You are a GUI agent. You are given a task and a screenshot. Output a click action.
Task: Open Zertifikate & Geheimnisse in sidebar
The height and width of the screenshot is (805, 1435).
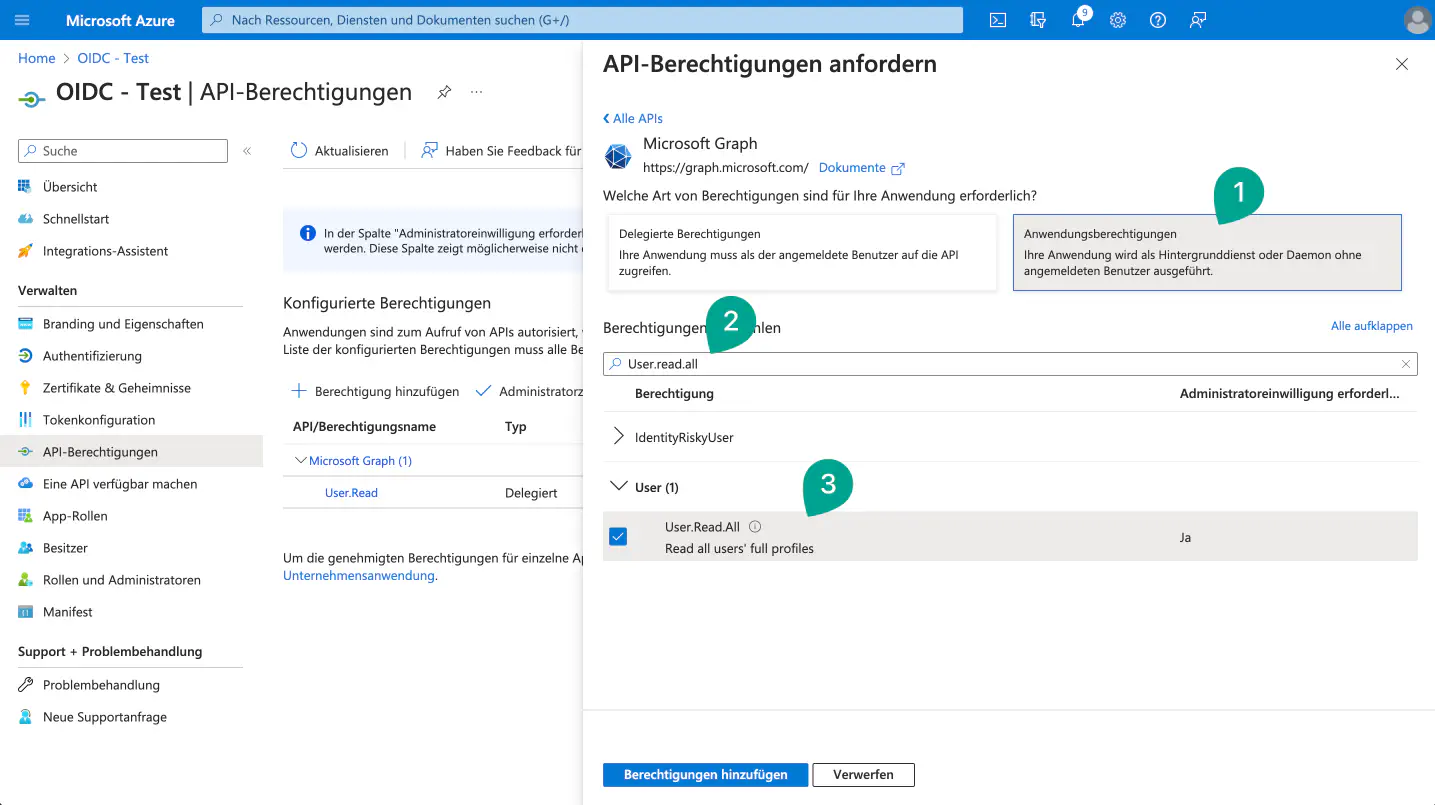(x=116, y=388)
